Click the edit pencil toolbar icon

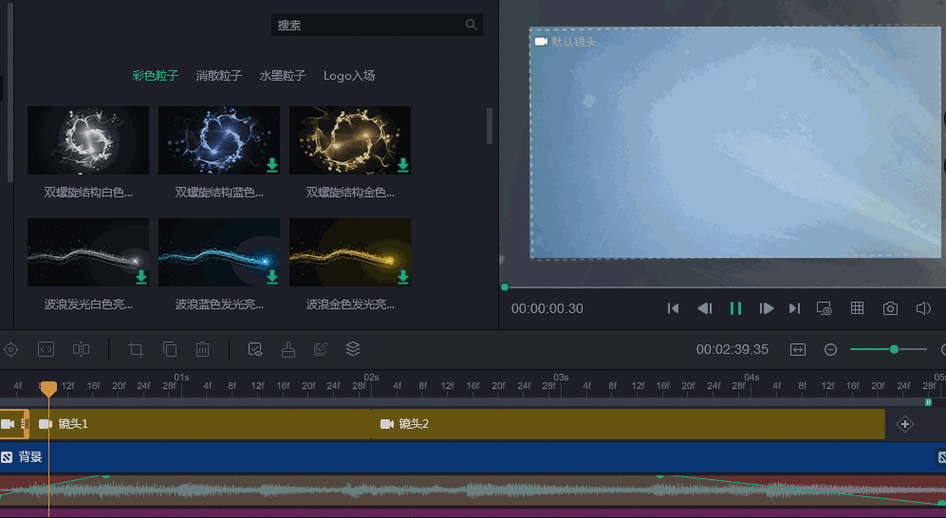tap(320, 349)
